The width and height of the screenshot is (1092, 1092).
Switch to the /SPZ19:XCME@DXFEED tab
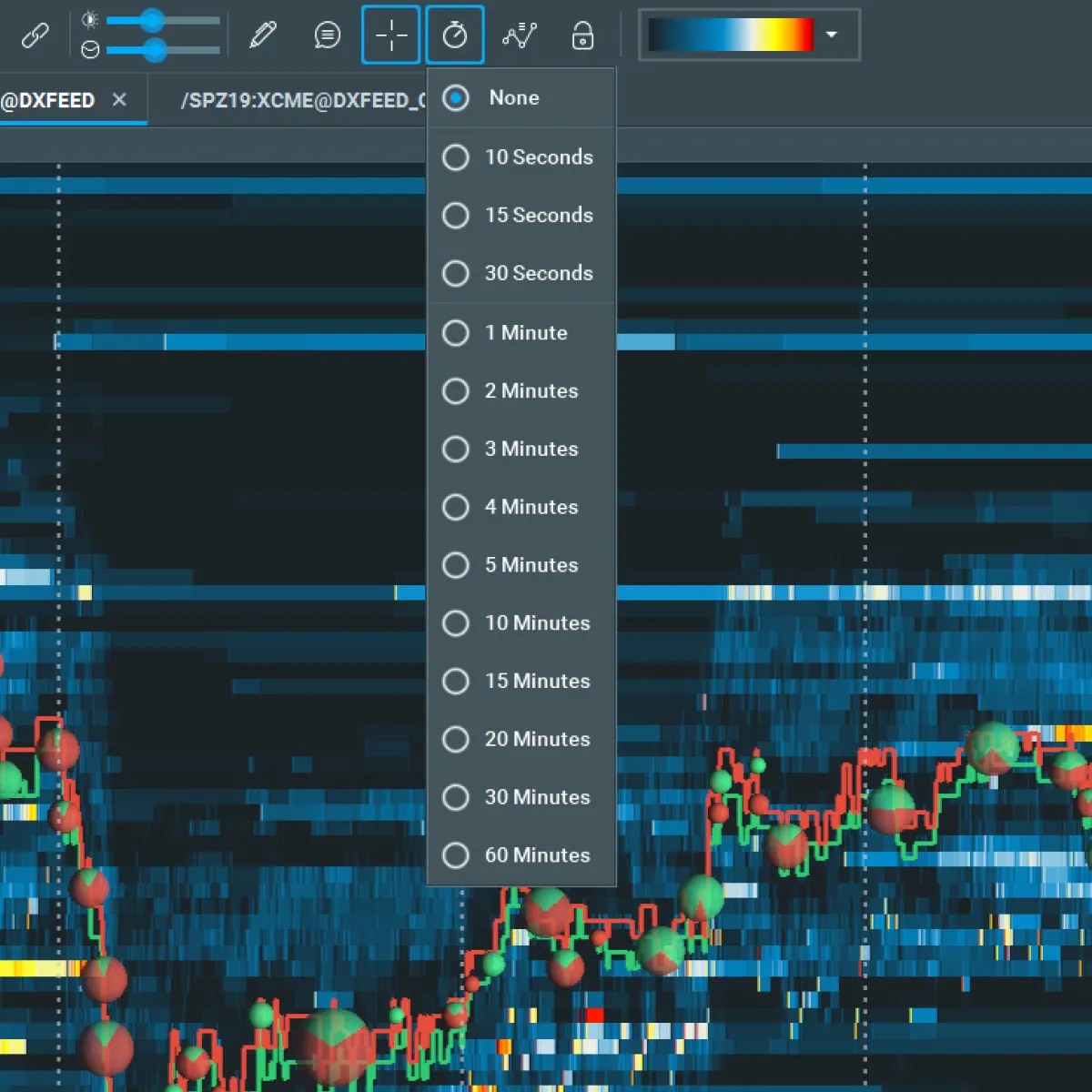[x=300, y=100]
